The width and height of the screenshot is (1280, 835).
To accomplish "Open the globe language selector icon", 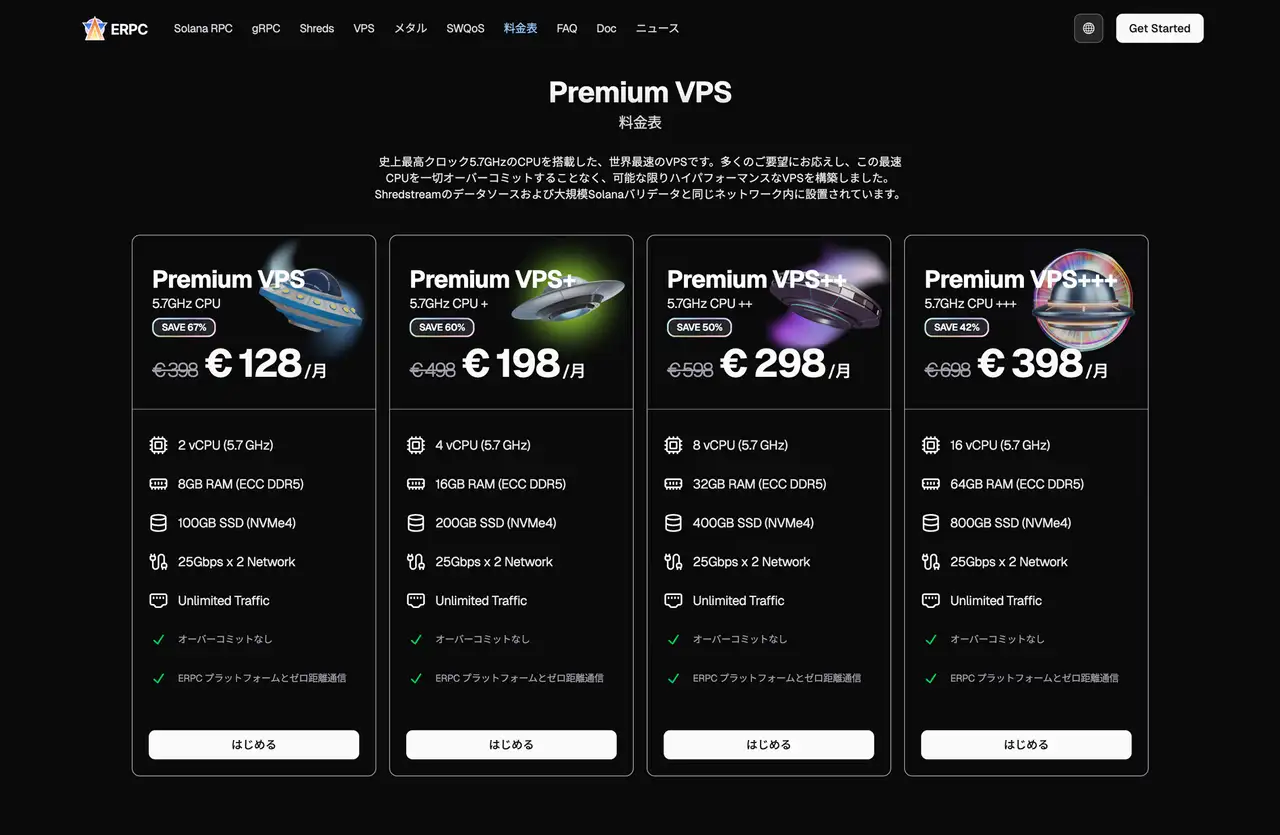I will click(x=1088, y=28).
